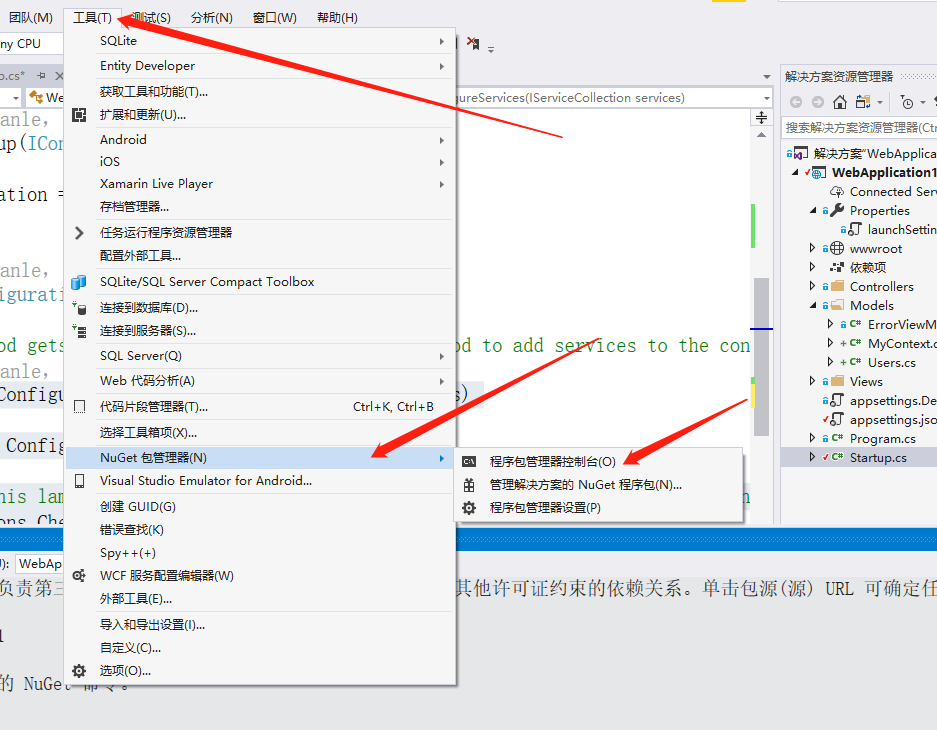
Task: Select 导入和导出设置(I) entry
Action: pos(260,625)
